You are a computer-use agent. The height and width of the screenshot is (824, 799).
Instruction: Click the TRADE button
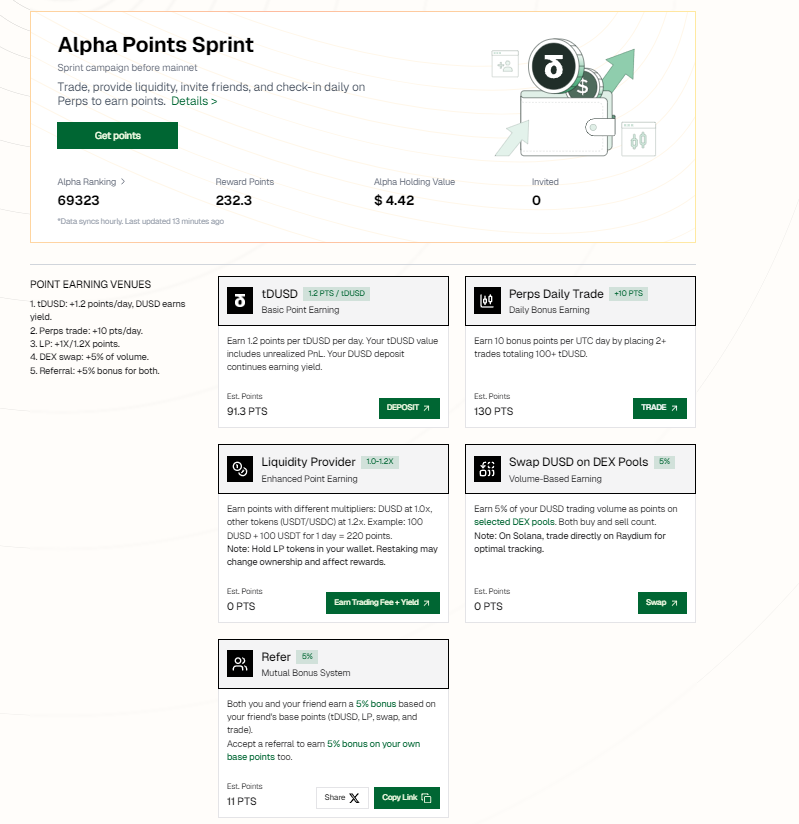point(659,408)
